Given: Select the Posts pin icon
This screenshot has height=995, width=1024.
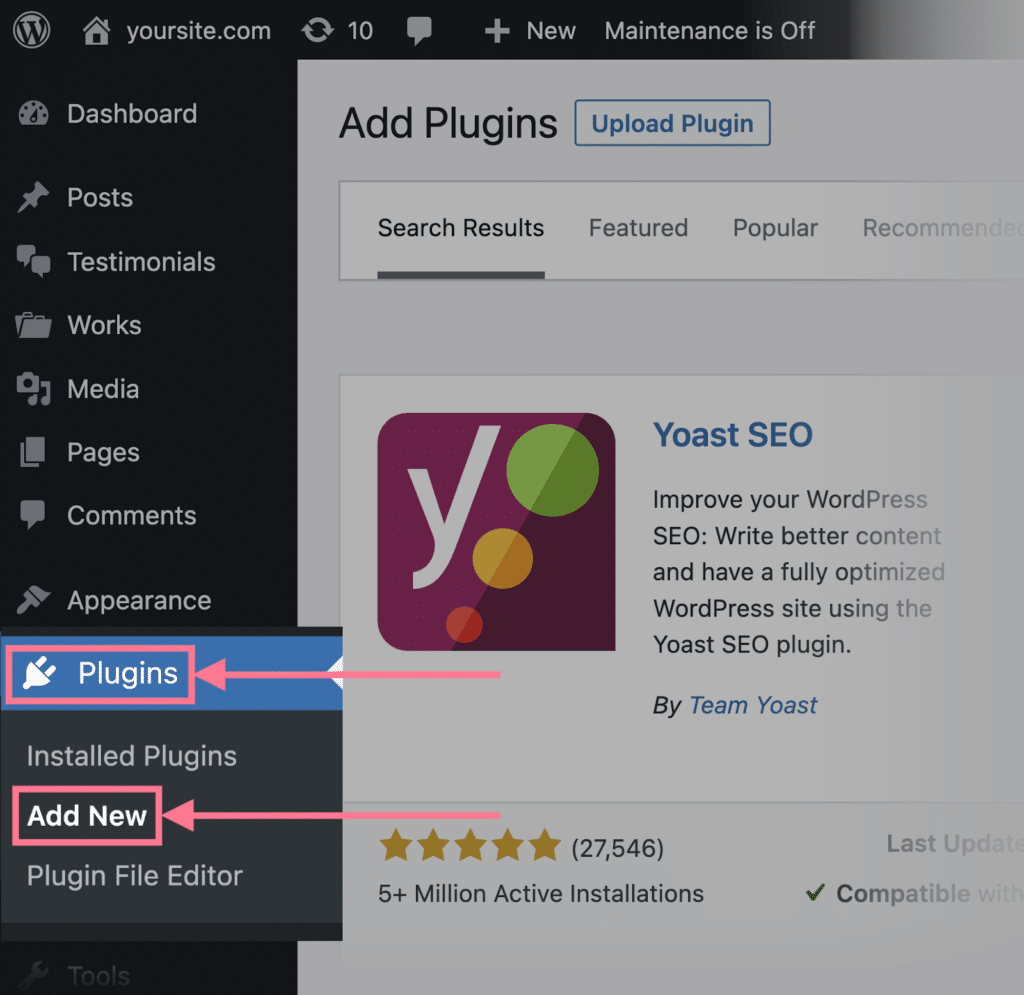Looking at the screenshot, I should (33, 197).
